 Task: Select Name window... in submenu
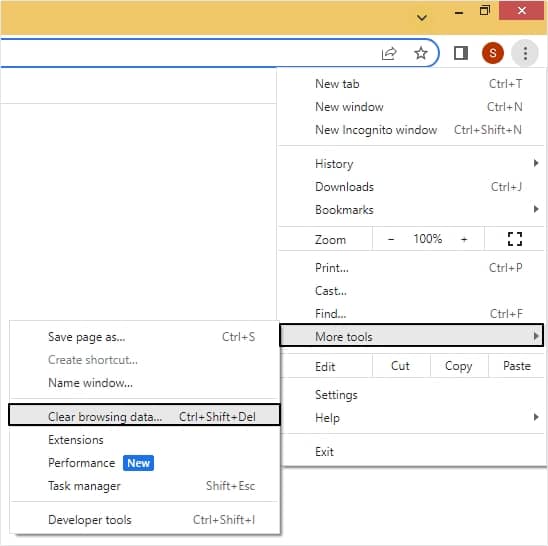[x=145, y=383]
